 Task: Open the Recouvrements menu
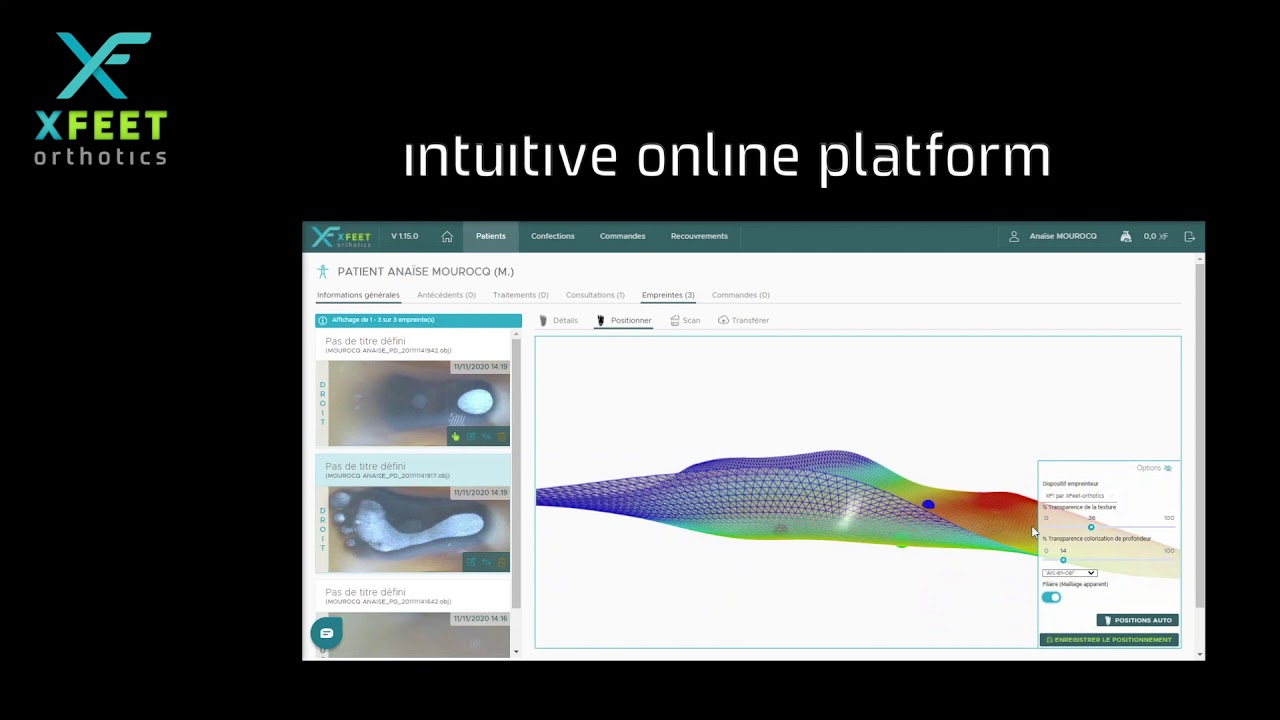click(x=699, y=237)
